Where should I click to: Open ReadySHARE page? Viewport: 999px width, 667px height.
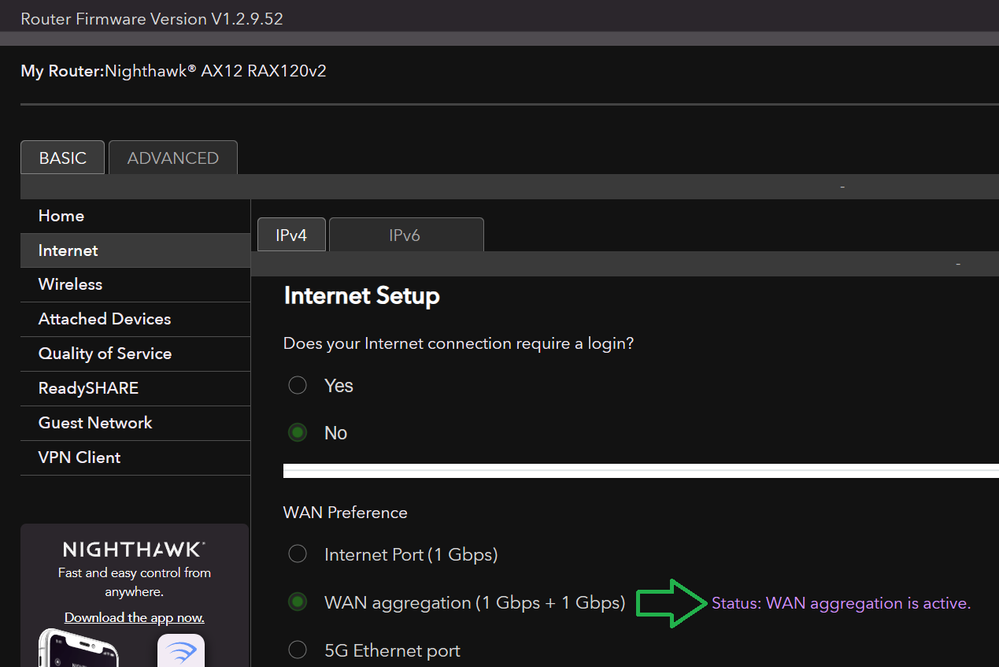pyautogui.click(x=135, y=388)
